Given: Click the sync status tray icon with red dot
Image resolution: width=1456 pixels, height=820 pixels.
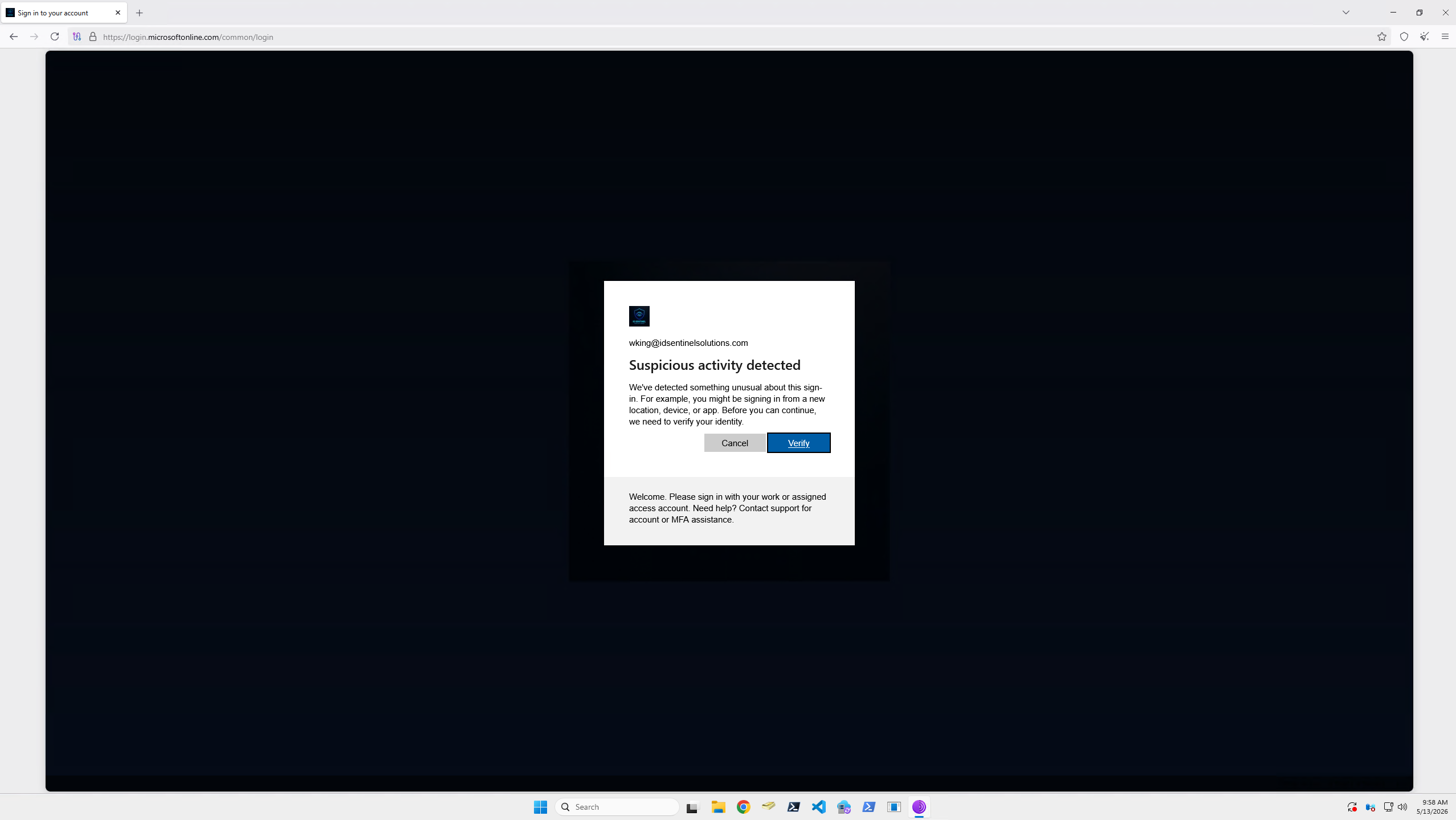Looking at the screenshot, I should click(x=1352, y=807).
